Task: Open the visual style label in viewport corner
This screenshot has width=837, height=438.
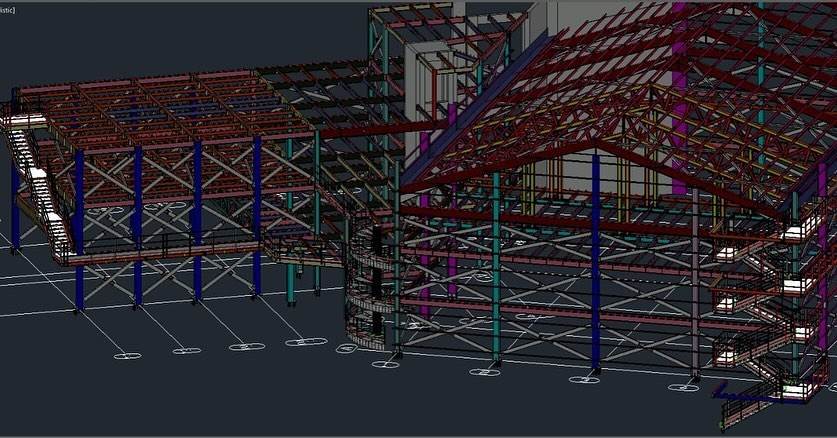Action: (7, 10)
